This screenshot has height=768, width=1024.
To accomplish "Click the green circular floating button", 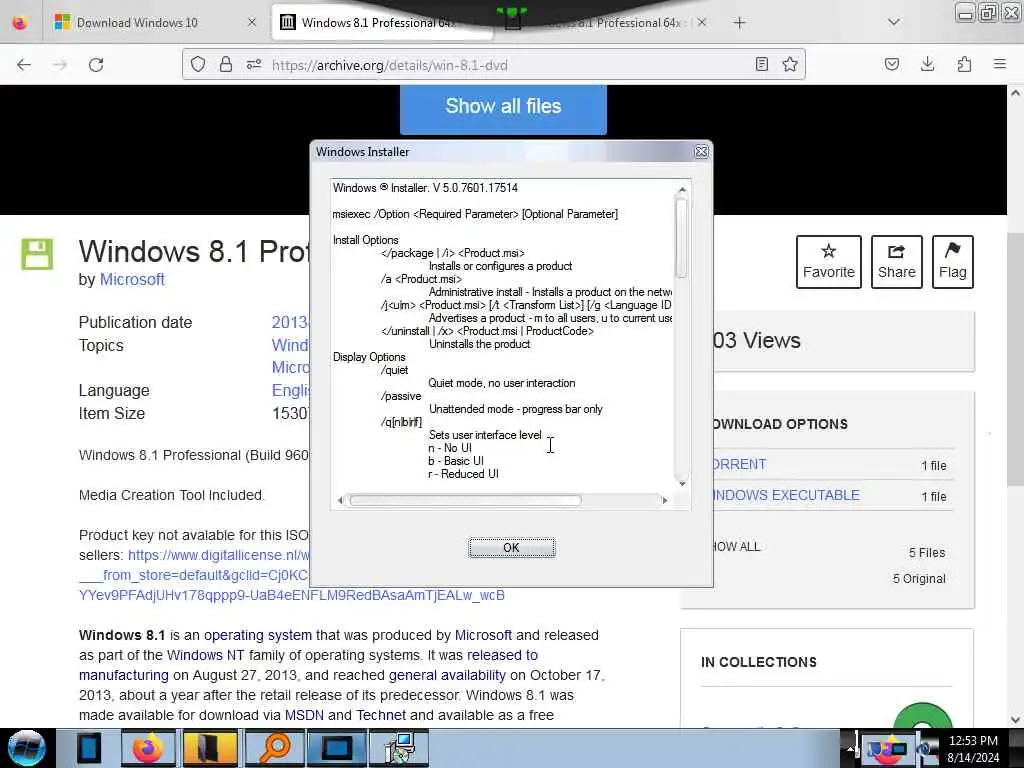I will point(923,716).
